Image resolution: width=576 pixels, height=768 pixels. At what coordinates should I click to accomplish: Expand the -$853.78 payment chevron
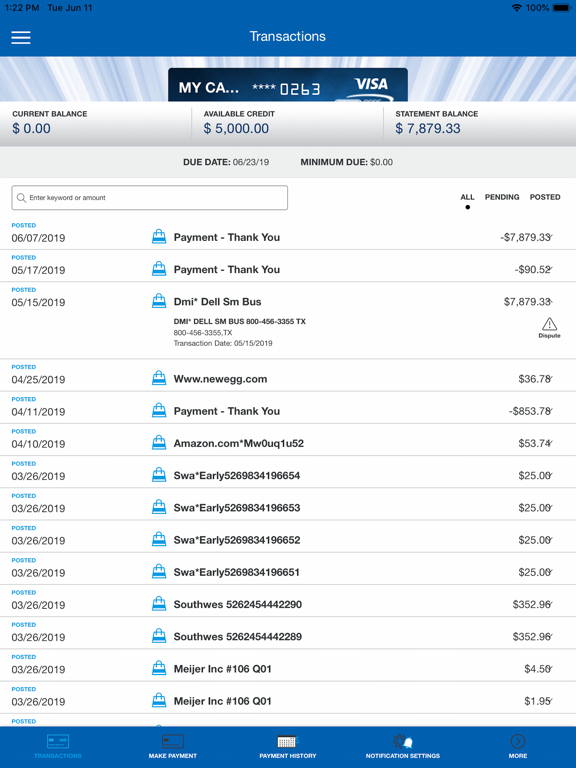point(551,410)
